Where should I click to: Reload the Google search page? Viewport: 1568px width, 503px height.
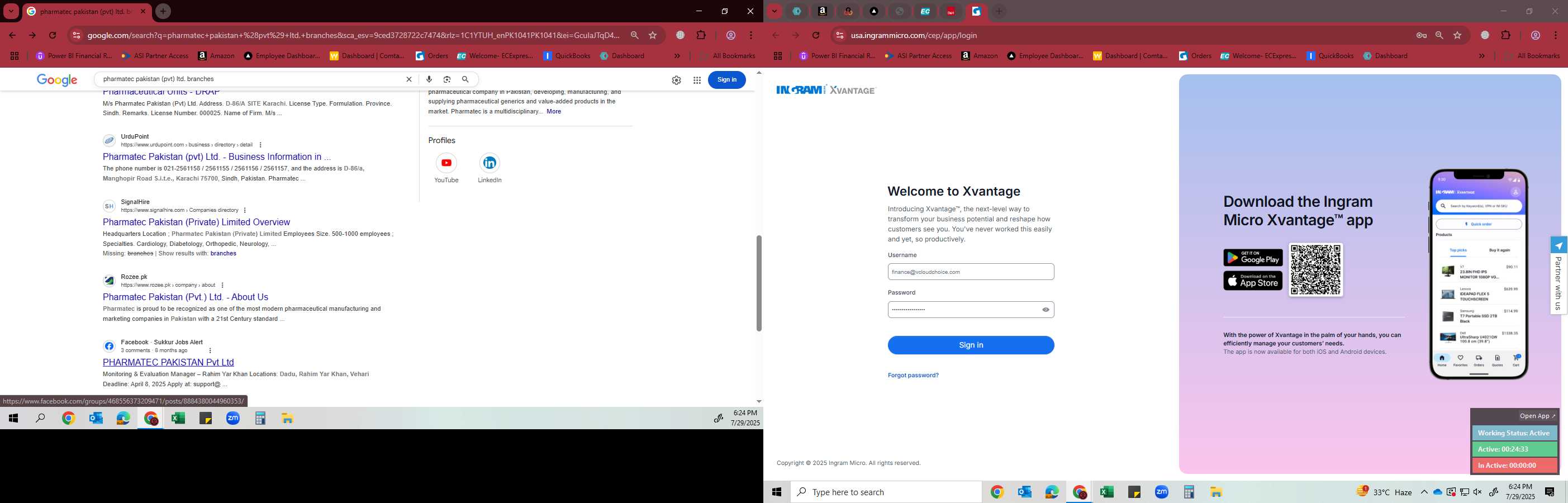pos(53,35)
